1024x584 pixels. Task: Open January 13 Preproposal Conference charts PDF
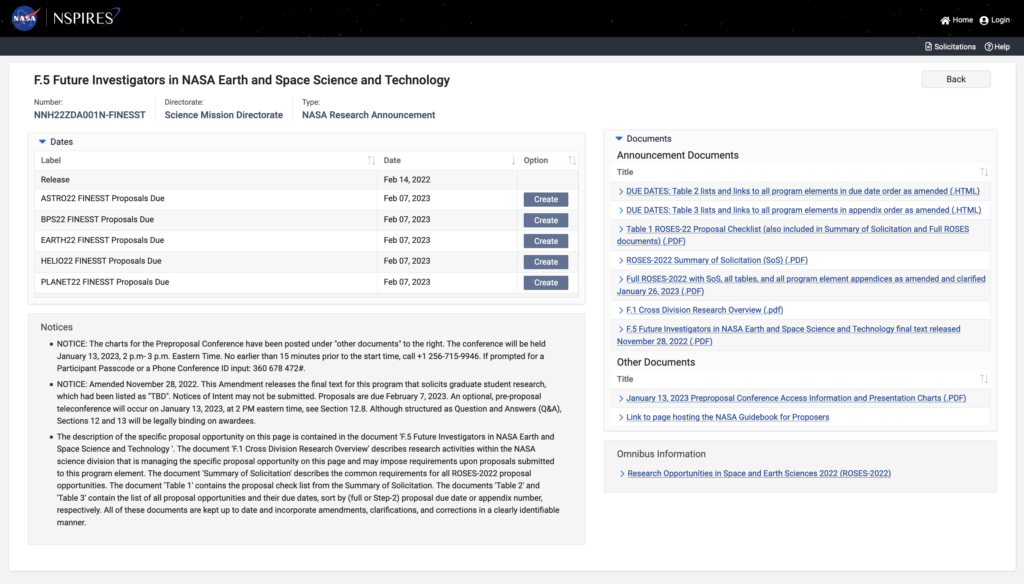[795, 398]
